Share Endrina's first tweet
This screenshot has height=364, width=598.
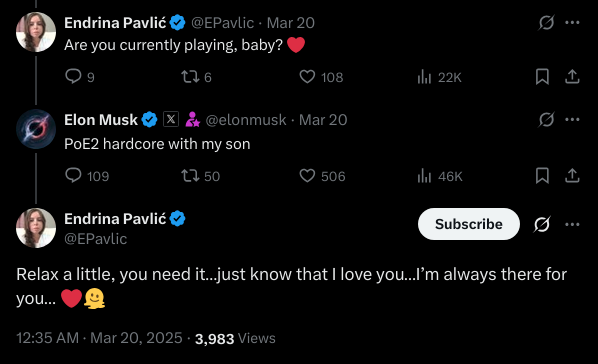click(572, 77)
